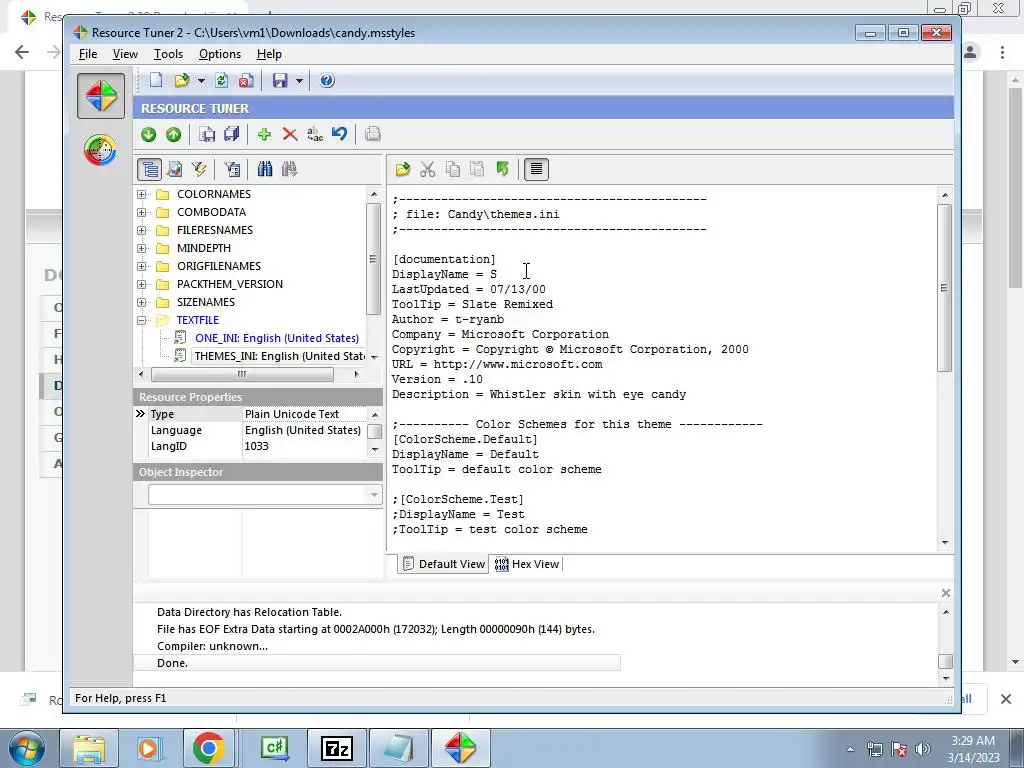Open the Save options dropdown arrow
Screen dimensions: 1024x768
coord(299,80)
